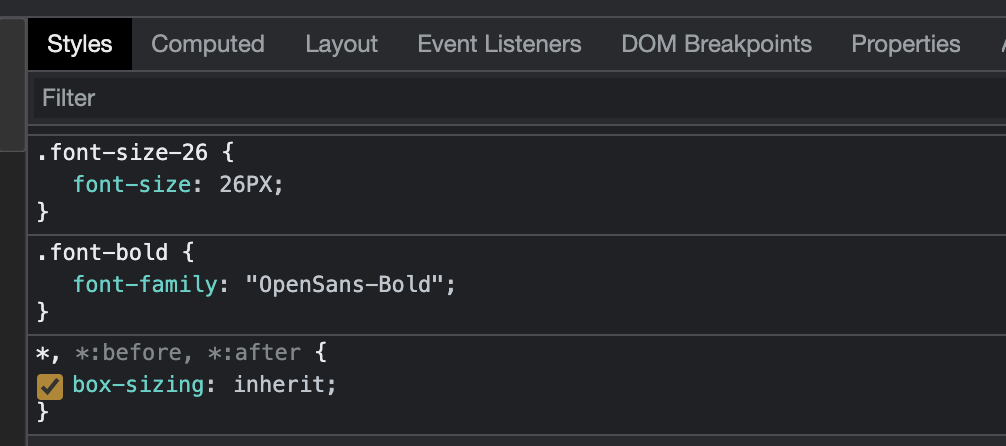Click the box-sizing property name
The image size is (1006, 446).
(139, 385)
